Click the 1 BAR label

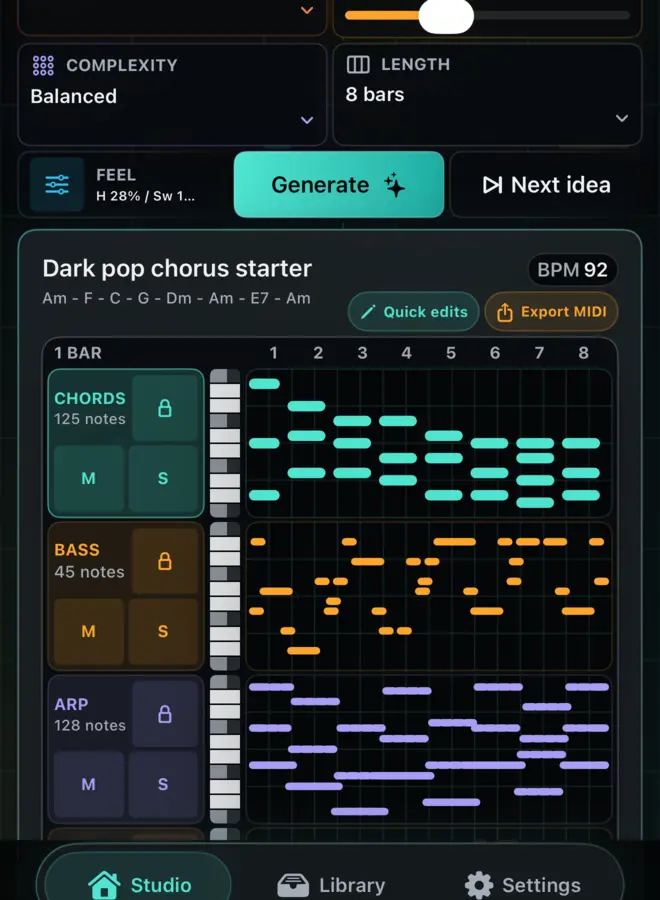[x=78, y=352]
